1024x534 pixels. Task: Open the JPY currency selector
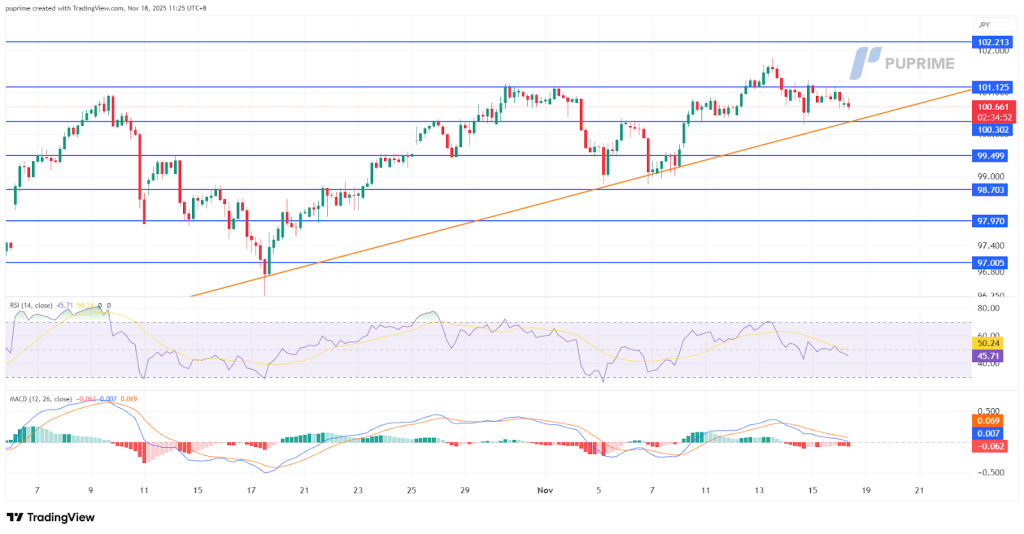(x=985, y=22)
